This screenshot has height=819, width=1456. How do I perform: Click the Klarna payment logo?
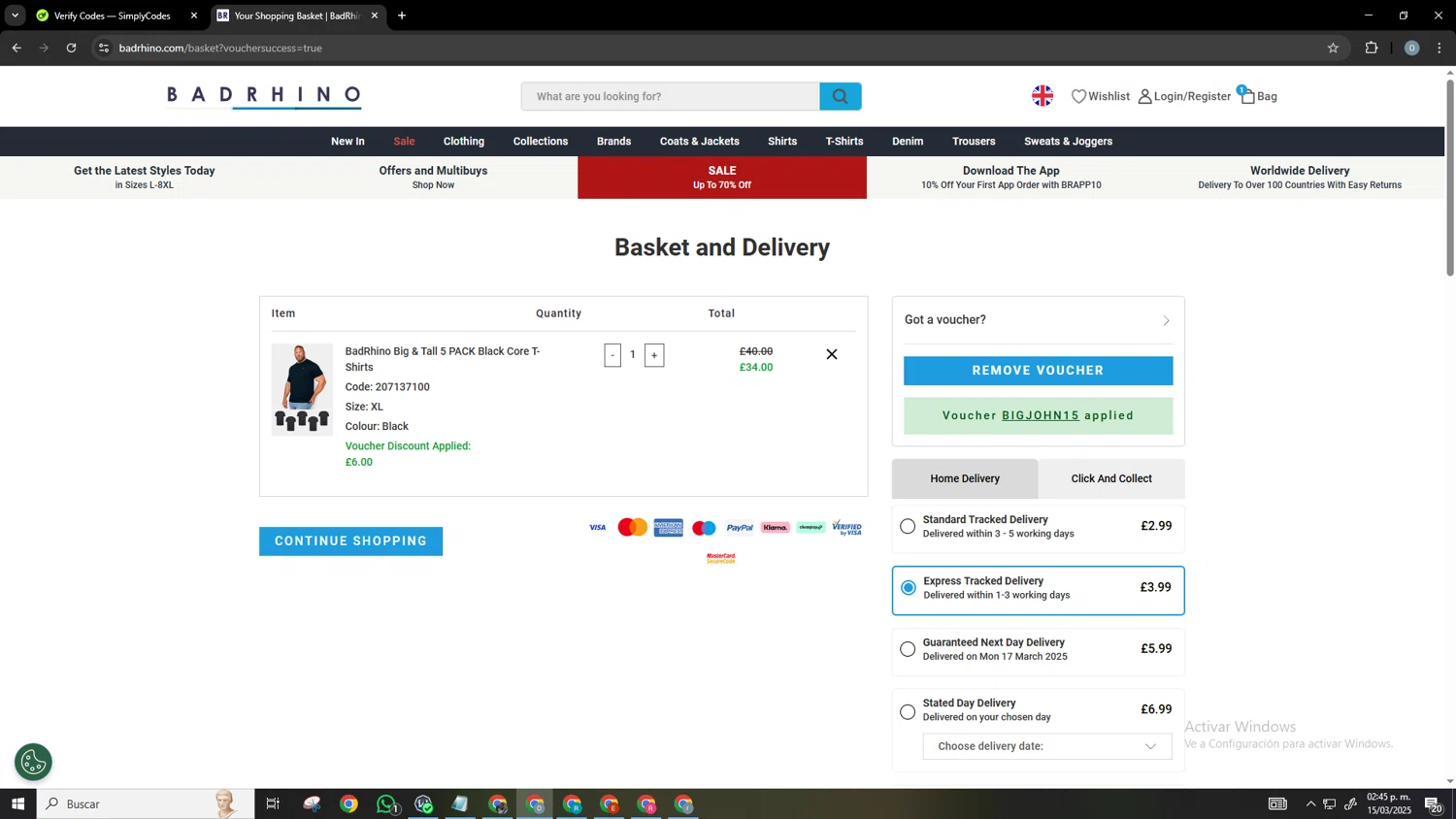click(x=775, y=528)
